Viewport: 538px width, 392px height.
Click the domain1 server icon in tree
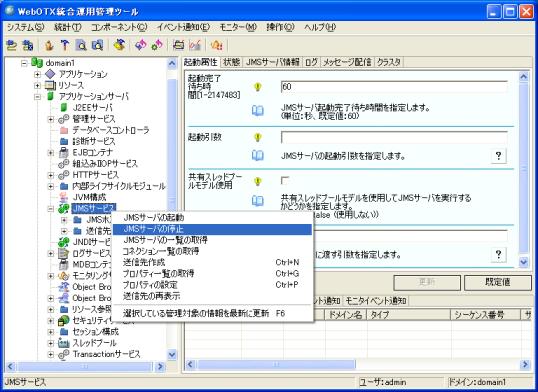(x=37, y=63)
